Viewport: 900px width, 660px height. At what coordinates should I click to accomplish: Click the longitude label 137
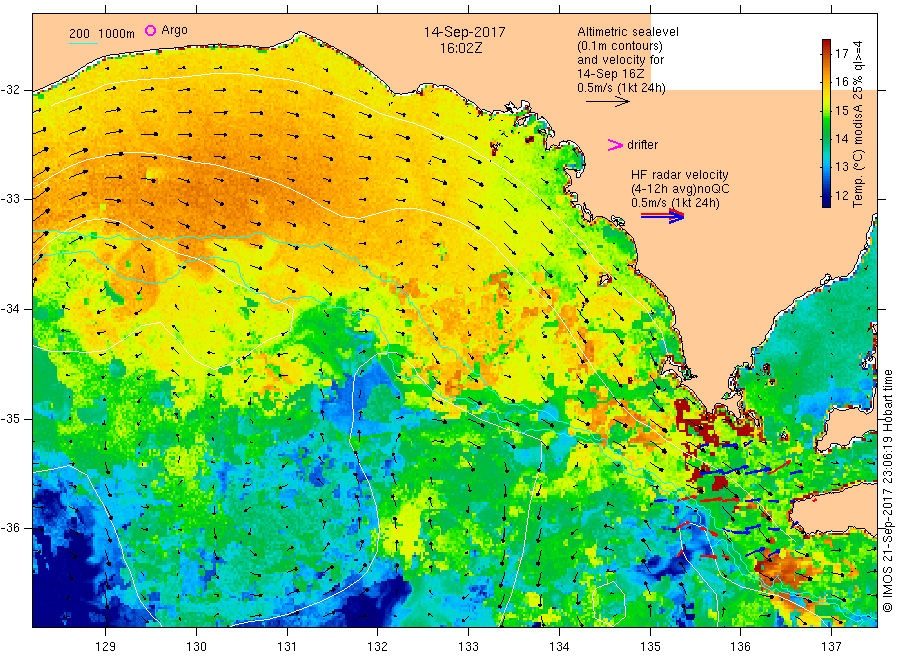(832, 647)
